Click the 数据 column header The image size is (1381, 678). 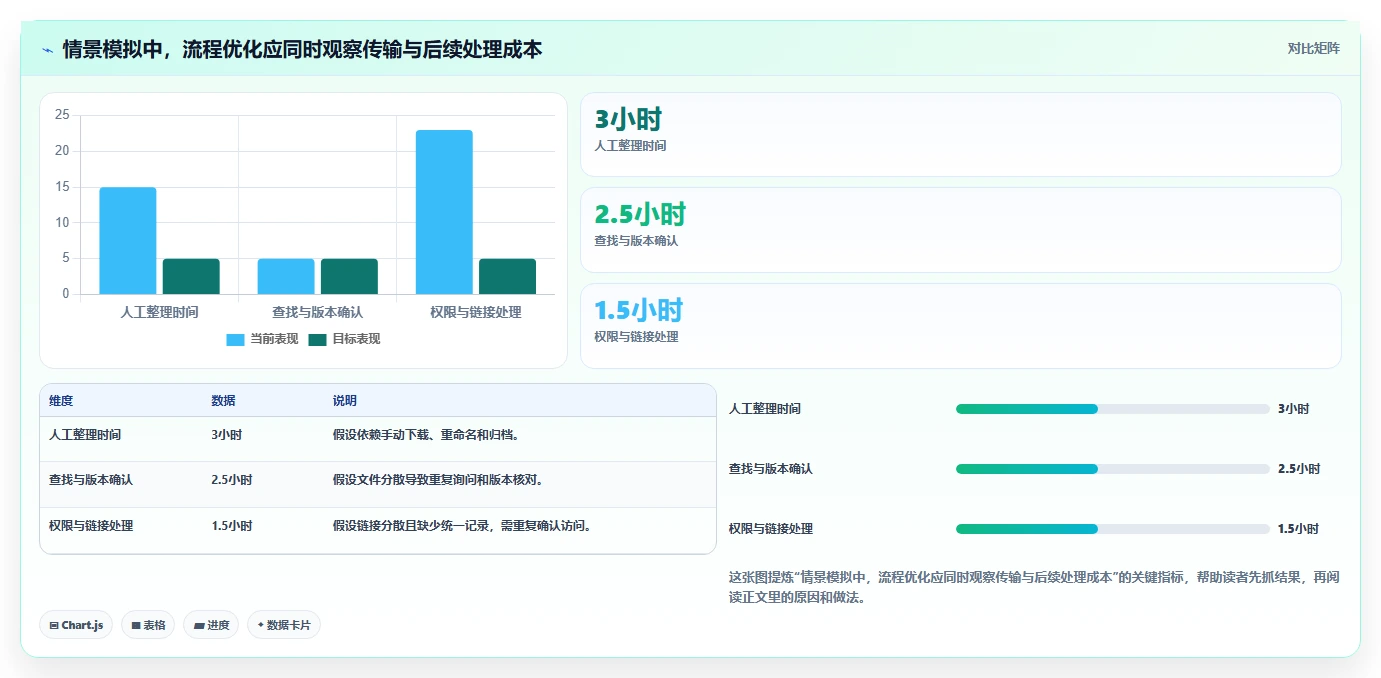(x=223, y=401)
